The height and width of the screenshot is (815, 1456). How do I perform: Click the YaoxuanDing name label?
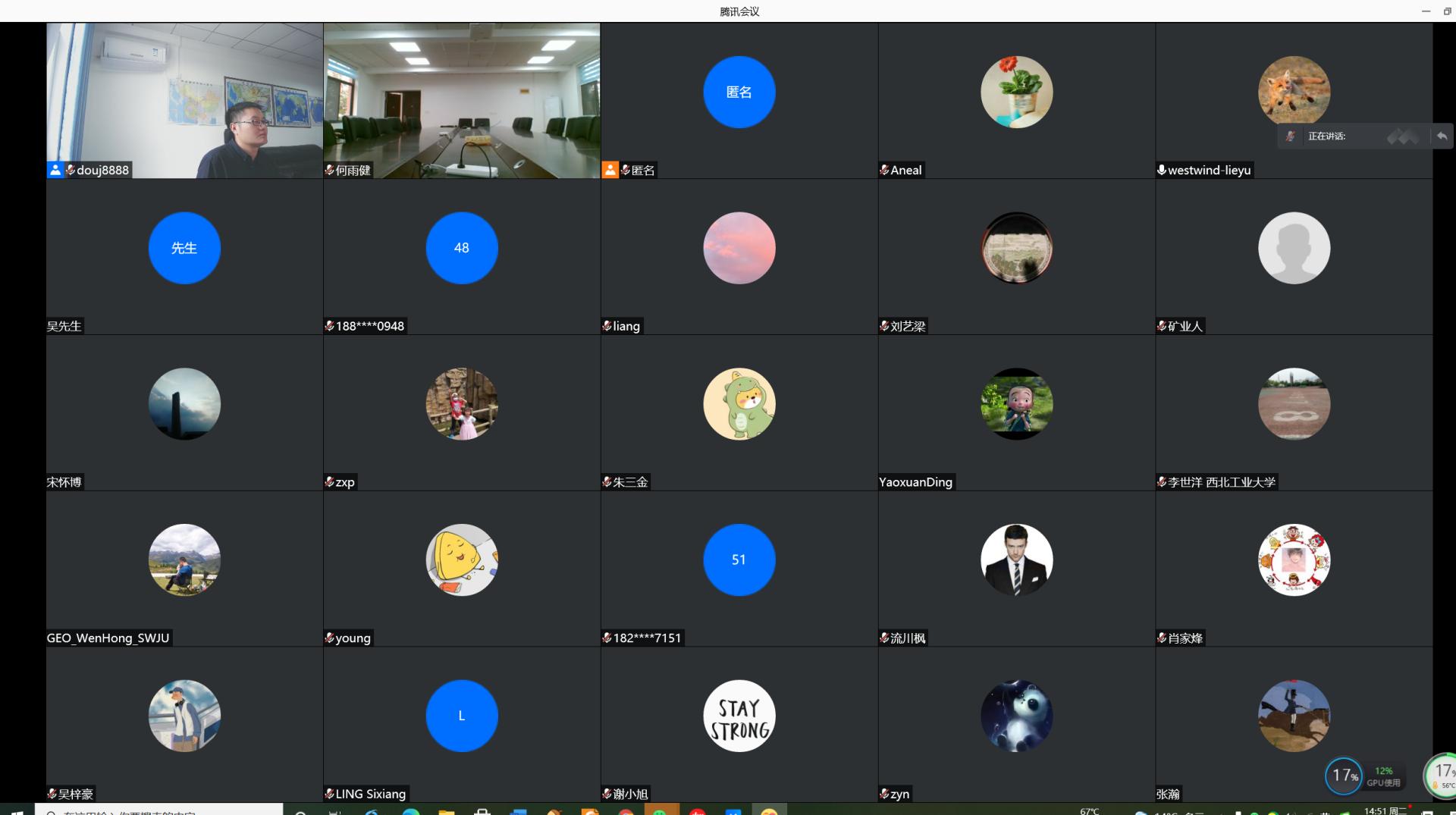(915, 482)
